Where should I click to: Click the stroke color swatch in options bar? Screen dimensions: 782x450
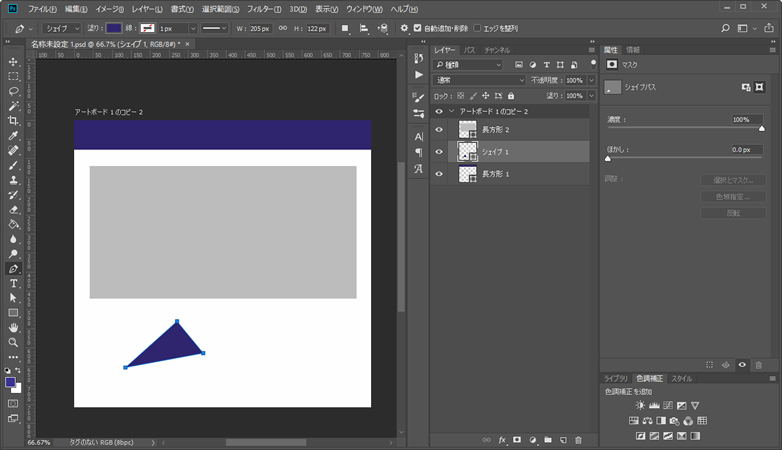(147, 28)
